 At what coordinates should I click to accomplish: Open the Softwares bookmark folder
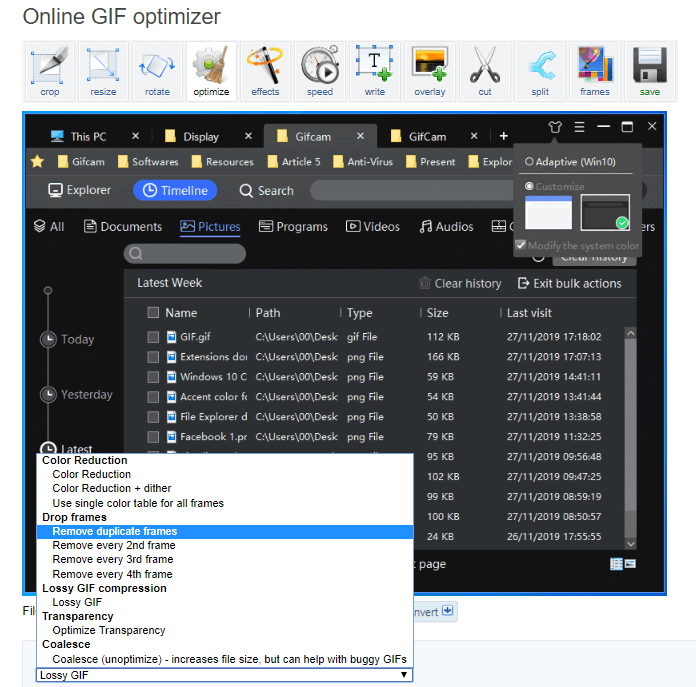[x=148, y=162]
